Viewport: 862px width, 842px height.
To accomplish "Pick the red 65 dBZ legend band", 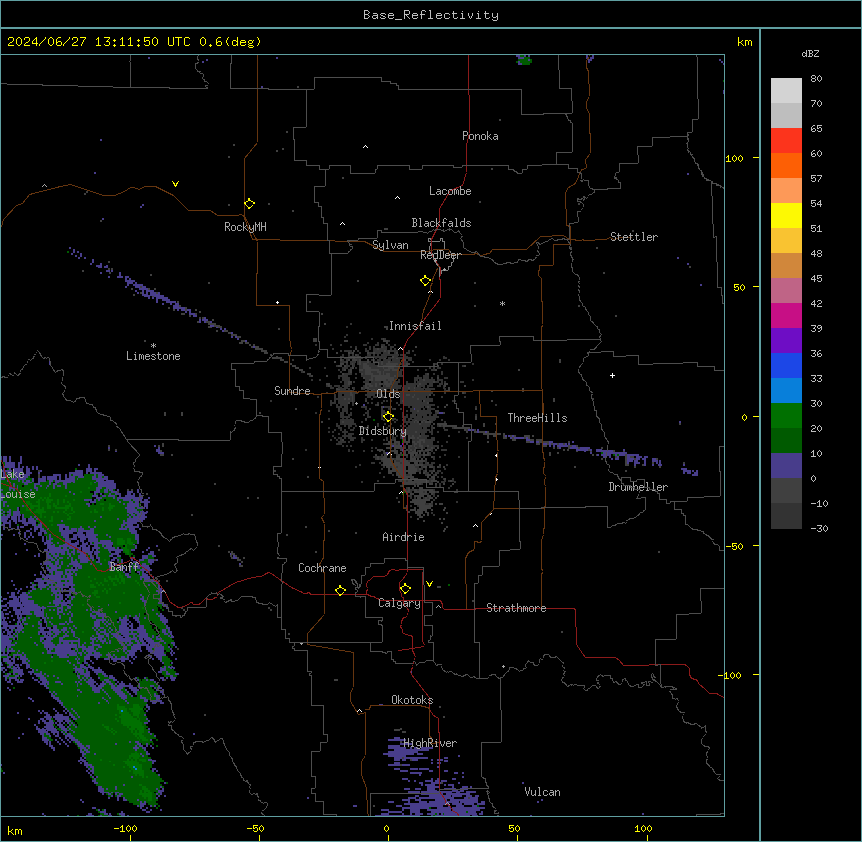I will click(x=786, y=141).
